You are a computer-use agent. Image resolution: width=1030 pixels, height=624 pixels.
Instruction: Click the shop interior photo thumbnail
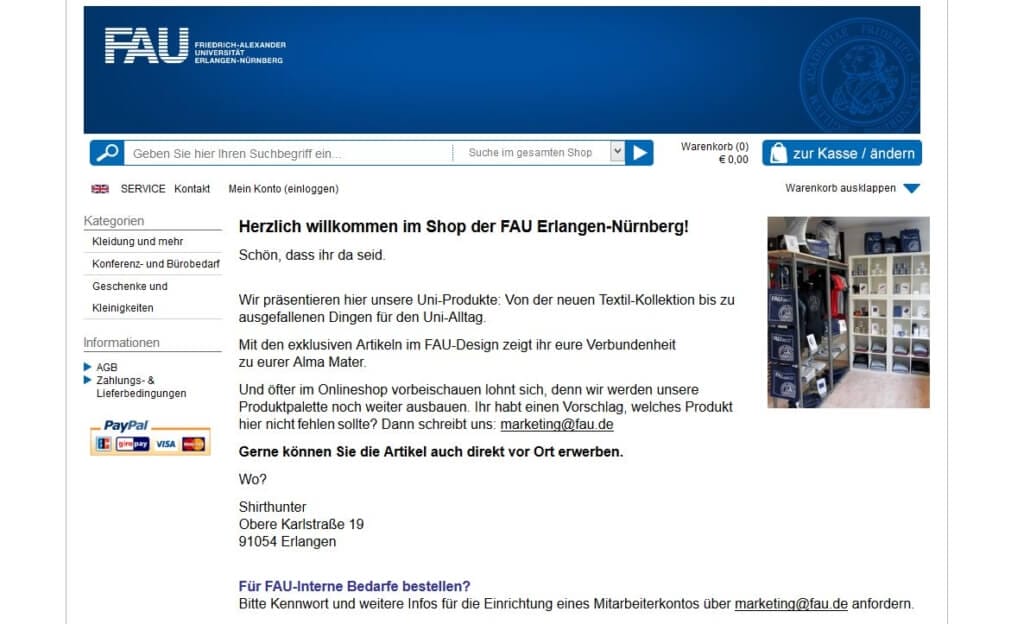[x=848, y=313]
